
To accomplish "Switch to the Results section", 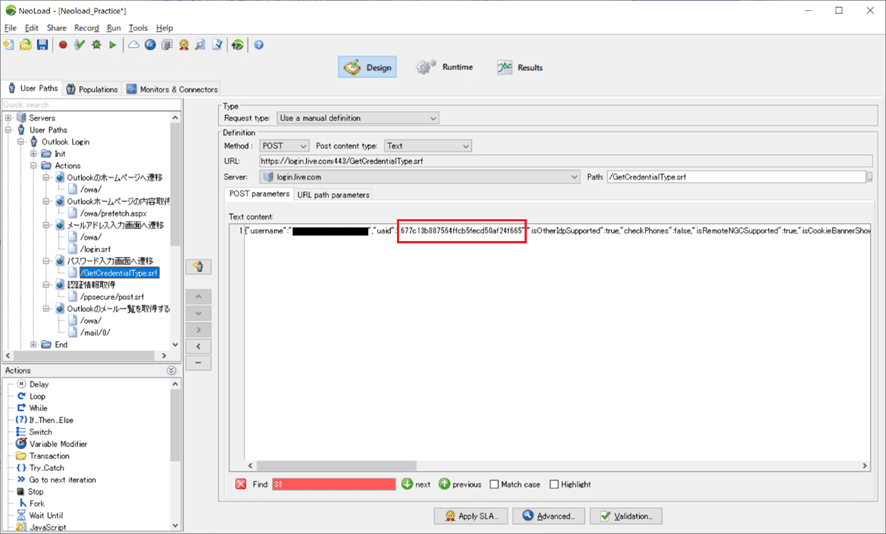I will pyautogui.click(x=519, y=67).
